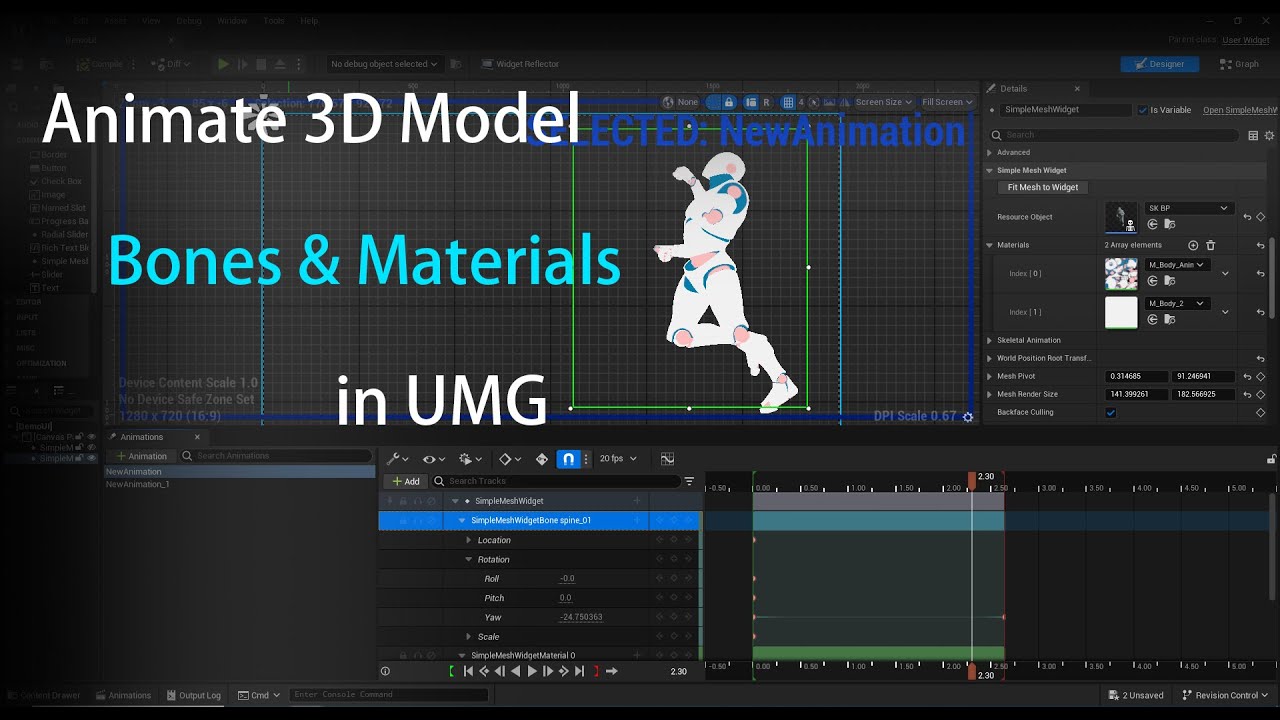This screenshot has height=720, width=1280.
Task: Expand the Mesh Render Size property
Action: click(990, 394)
